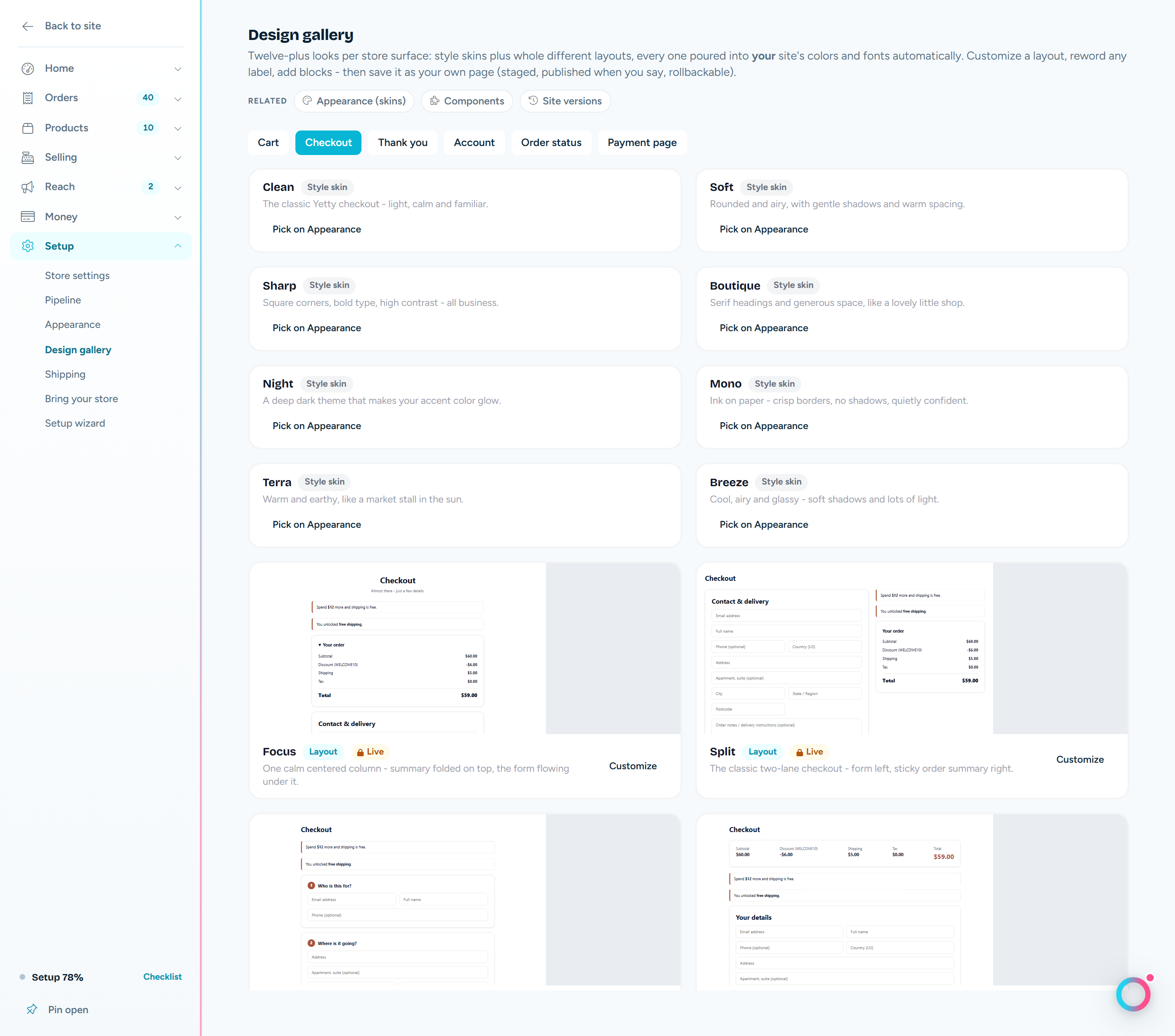Click the Selling register icon
Image resolution: width=1175 pixels, height=1036 pixels.
(x=28, y=157)
